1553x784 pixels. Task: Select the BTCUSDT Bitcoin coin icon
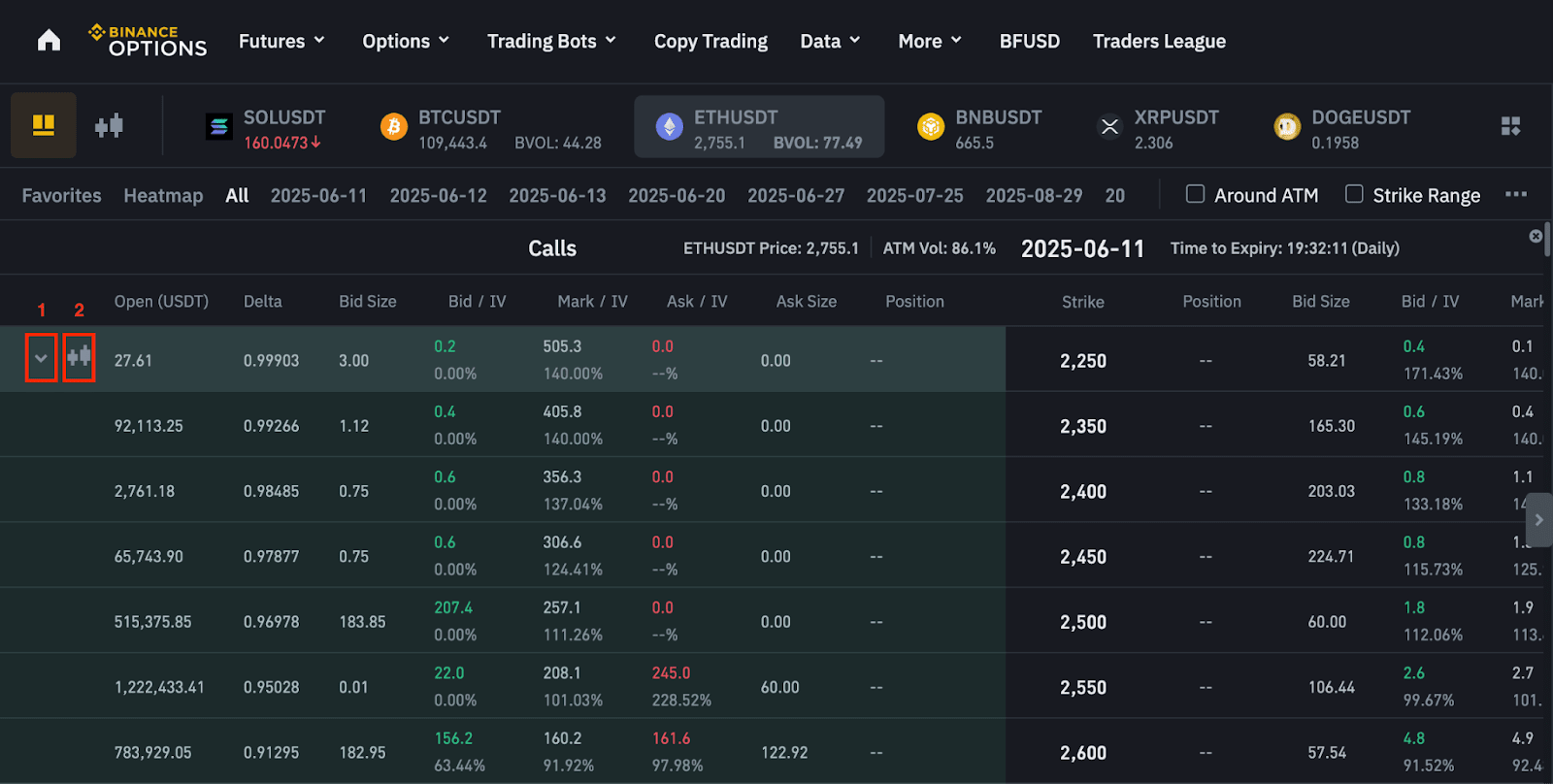tap(394, 127)
